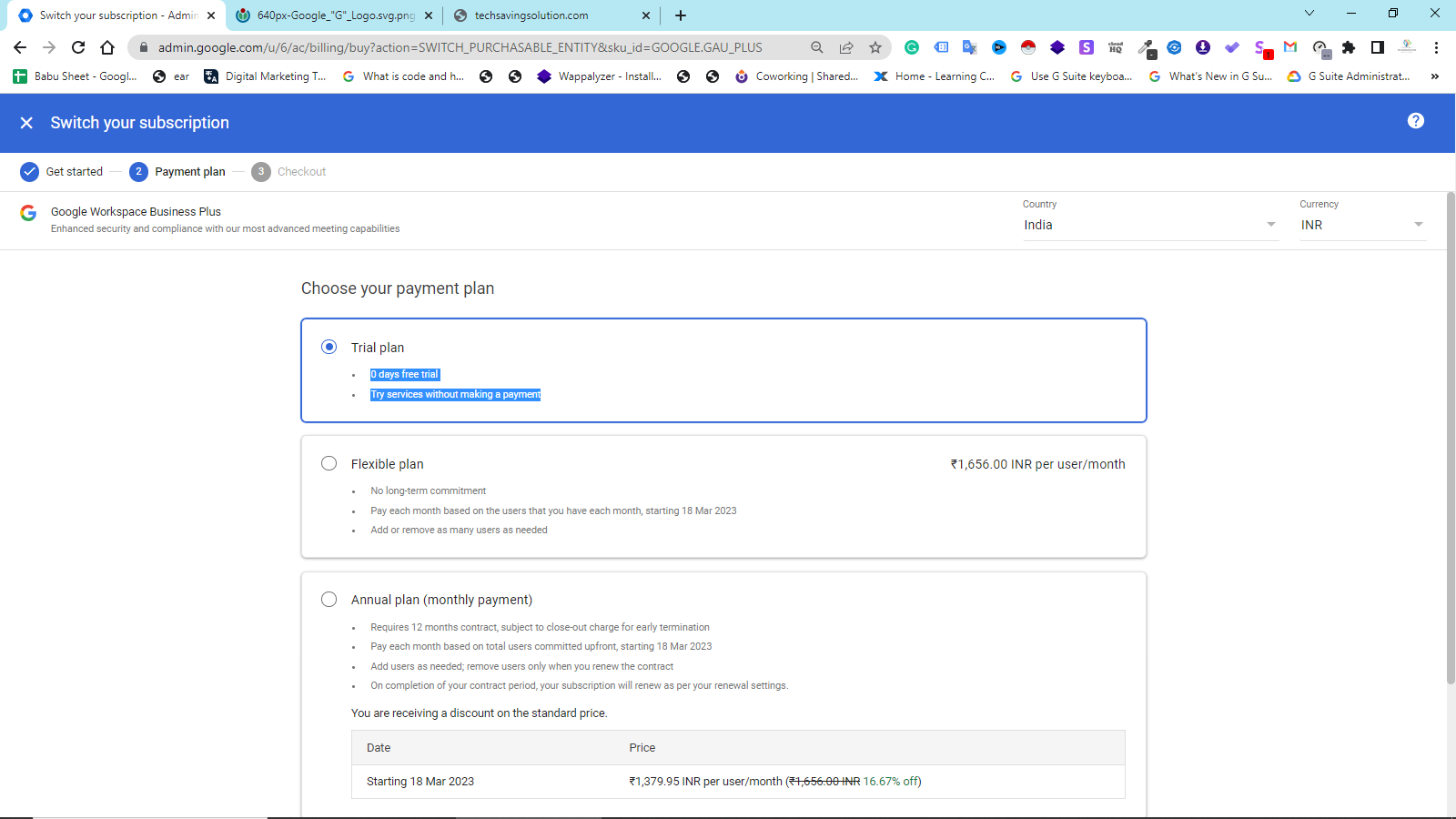Click the highlighted '0 days free trial' text
This screenshot has height=819, width=1456.
[x=405, y=374]
